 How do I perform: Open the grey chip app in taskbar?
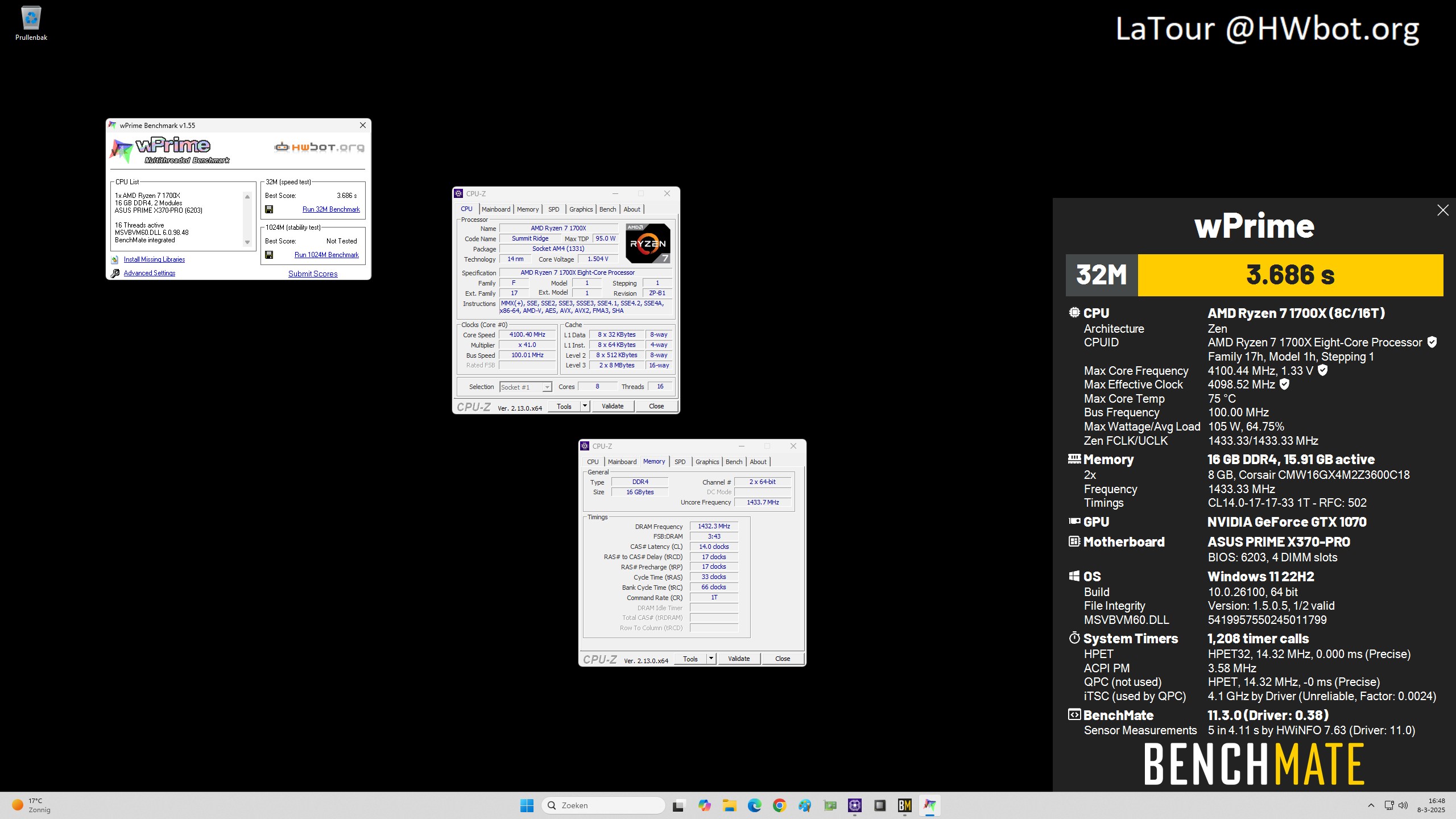pos(880,805)
